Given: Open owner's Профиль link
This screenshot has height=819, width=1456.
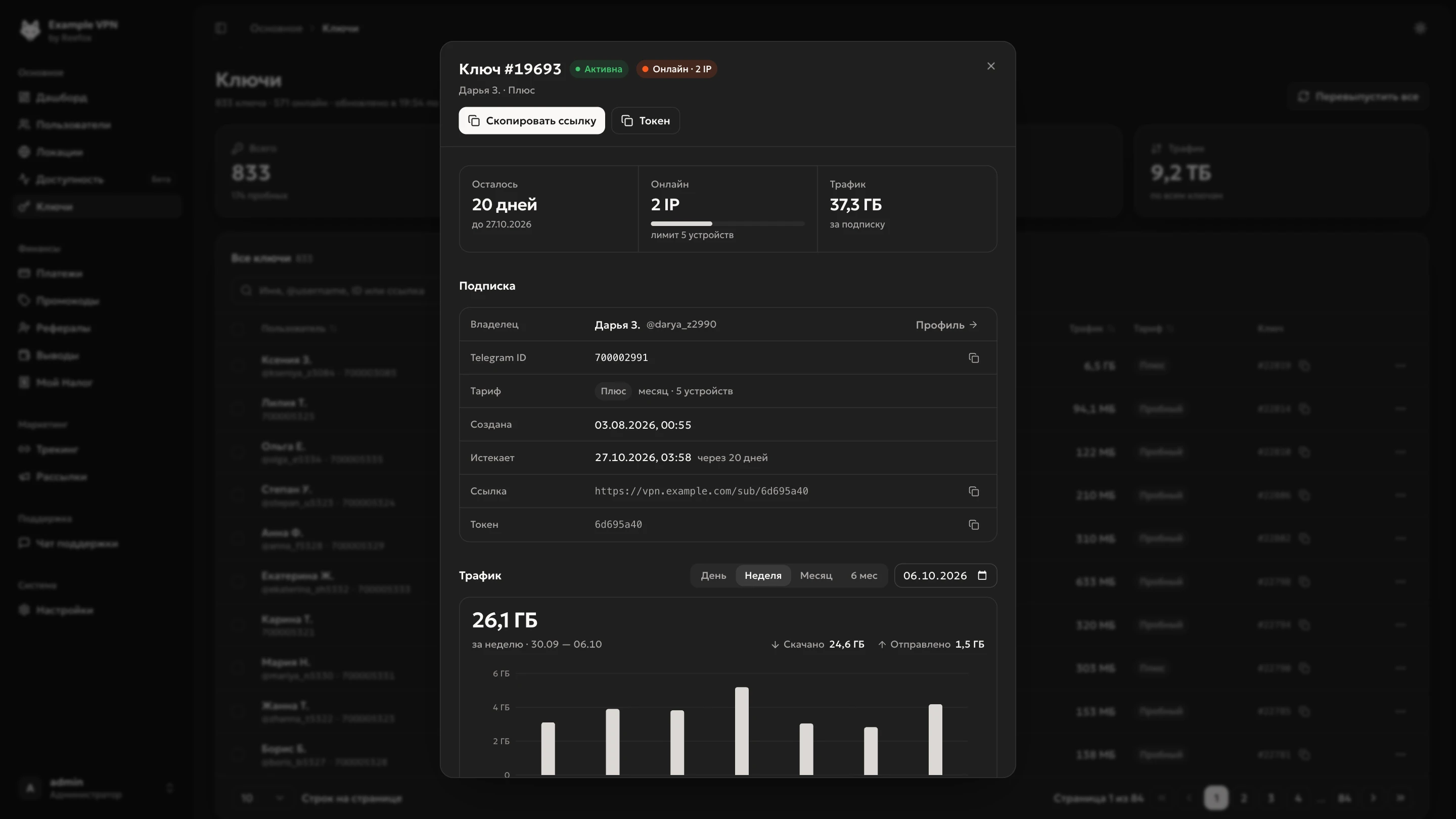Looking at the screenshot, I should [x=947, y=325].
